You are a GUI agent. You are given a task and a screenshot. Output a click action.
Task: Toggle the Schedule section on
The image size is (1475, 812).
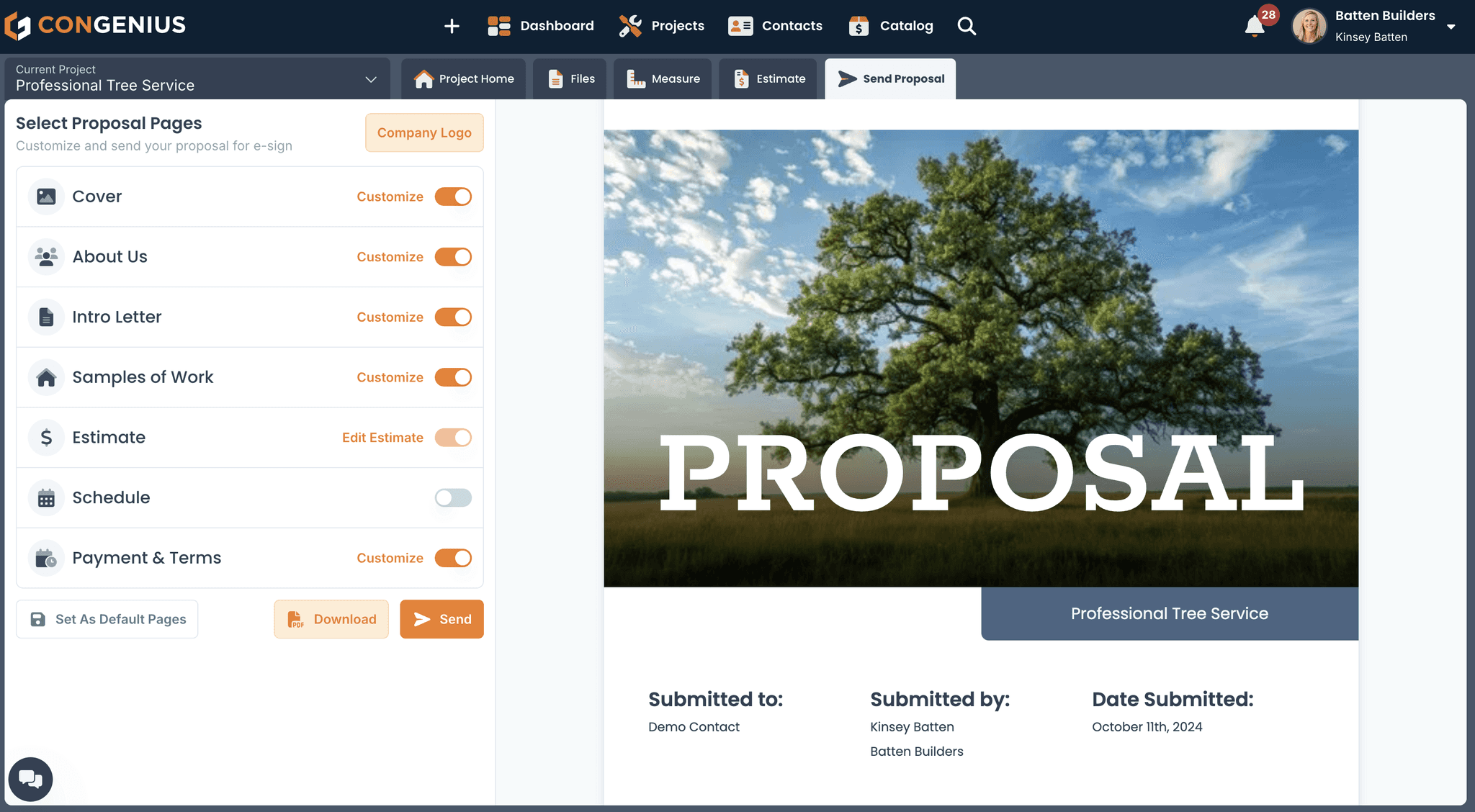point(452,497)
